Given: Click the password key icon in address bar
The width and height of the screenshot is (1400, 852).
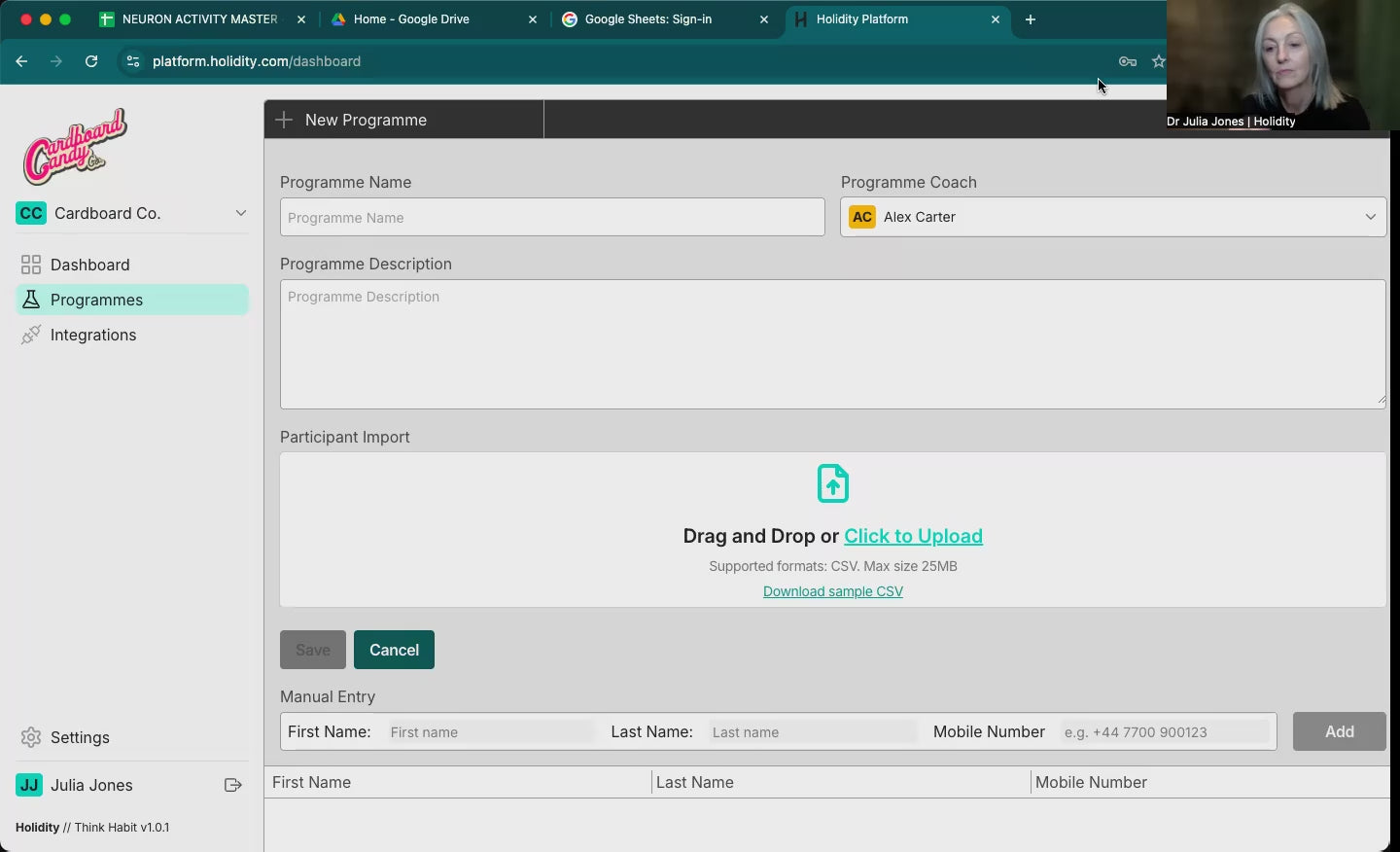Looking at the screenshot, I should (x=1128, y=61).
